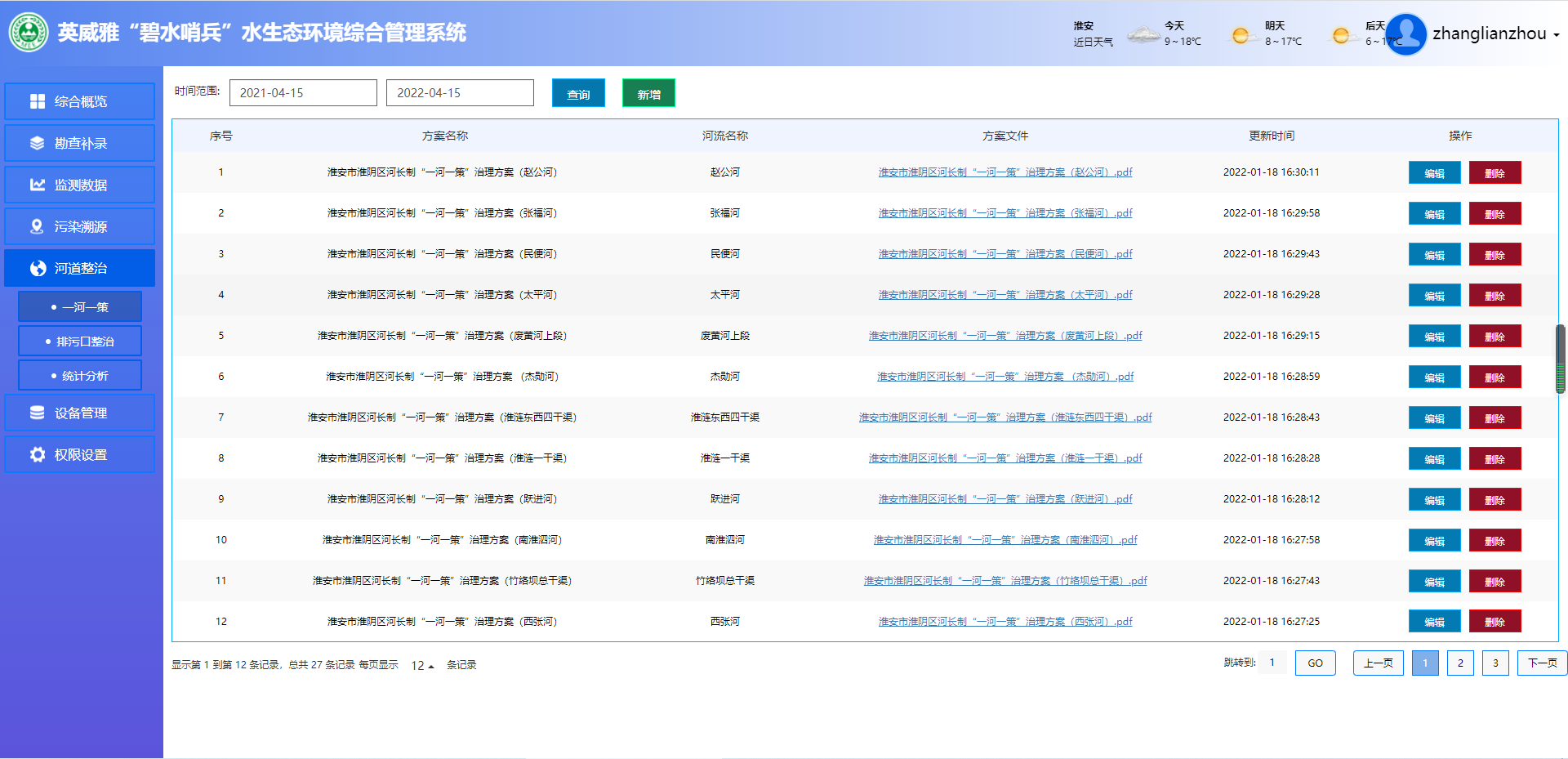Open the 统计分析 submenu item
This screenshot has height=759, width=1568.
[x=80, y=376]
